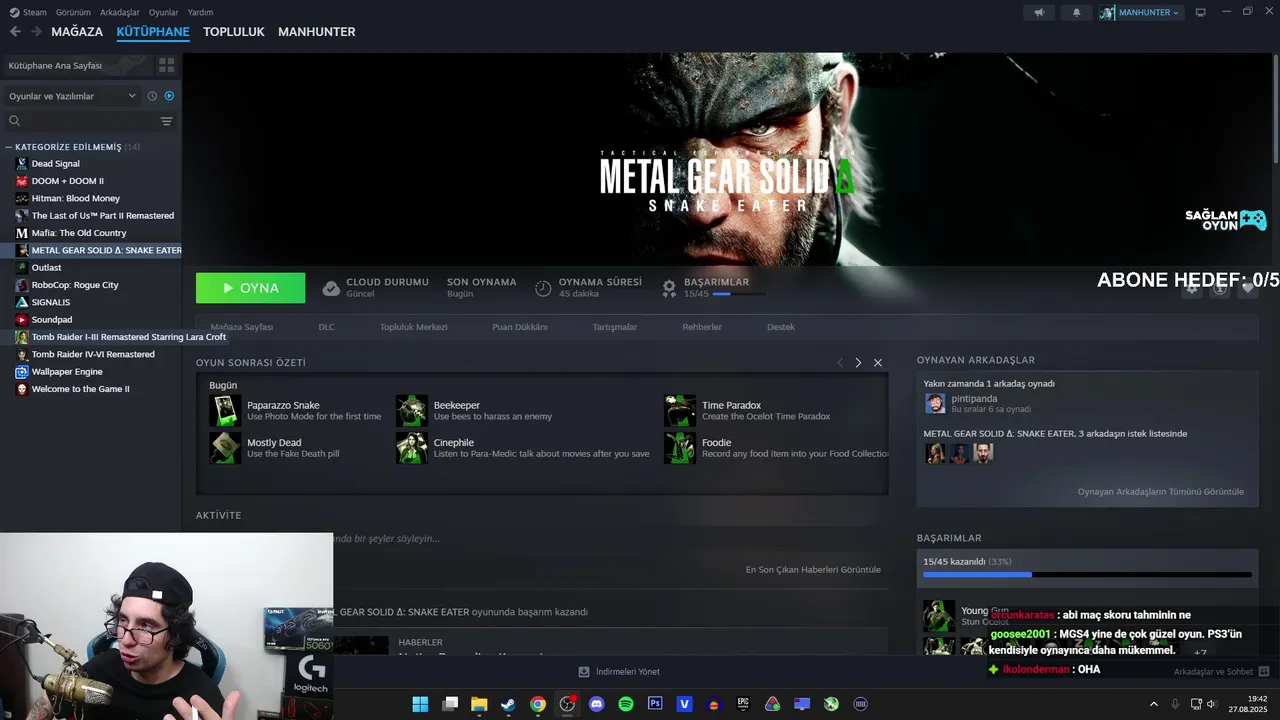Select Tomb Raider IV-VI Remastered

point(91,354)
